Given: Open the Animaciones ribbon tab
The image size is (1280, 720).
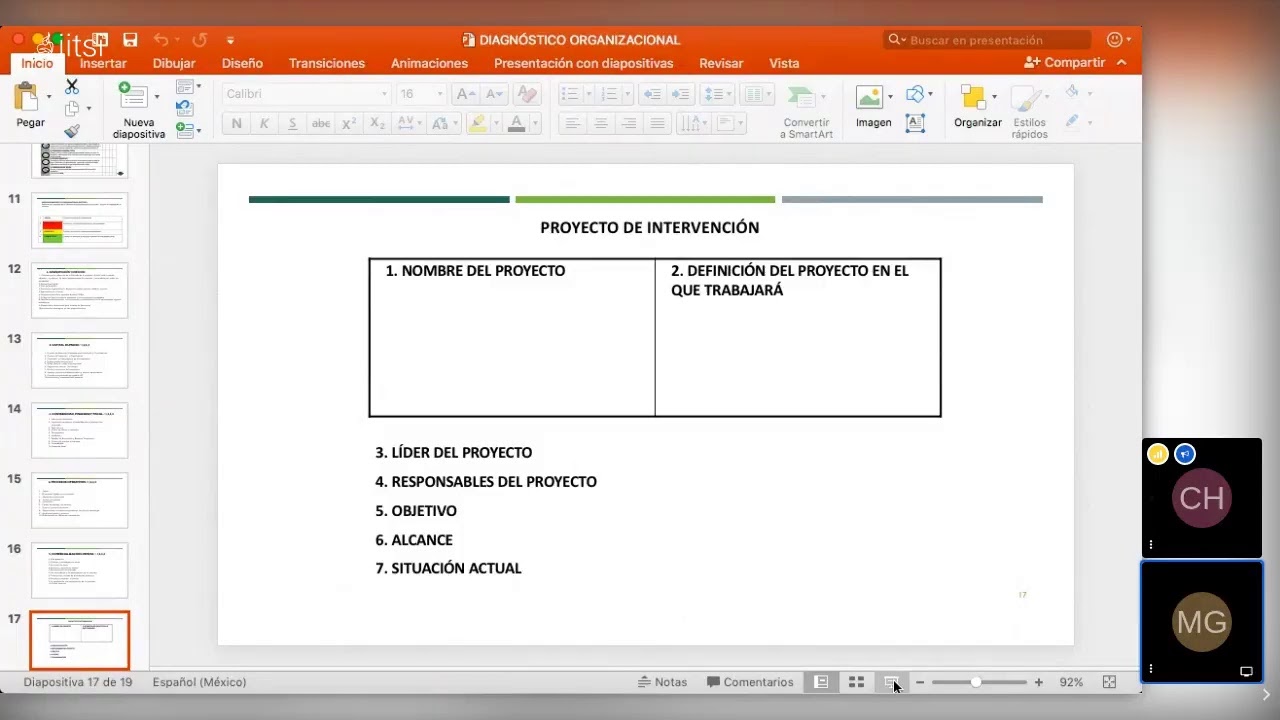Looking at the screenshot, I should pyautogui.click(x=429, y=63).
